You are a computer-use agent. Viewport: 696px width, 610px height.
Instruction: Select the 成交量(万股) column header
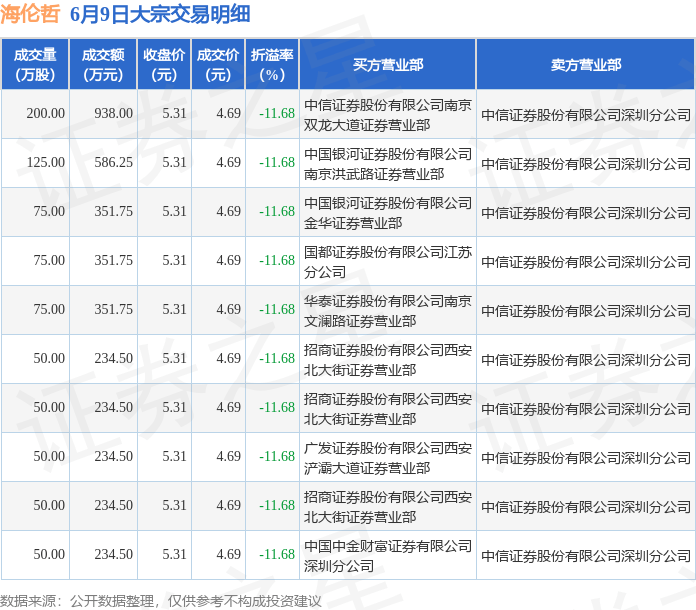[x=35, y=65]
